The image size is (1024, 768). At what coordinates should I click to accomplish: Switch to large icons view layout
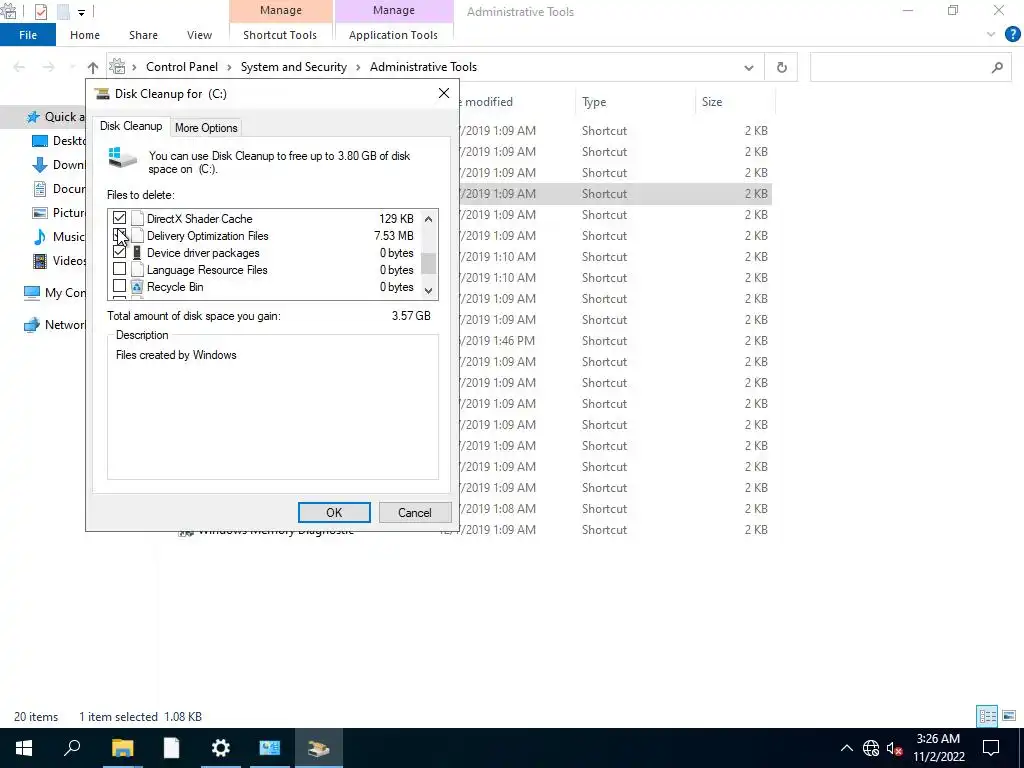[x=1009, y=716]
